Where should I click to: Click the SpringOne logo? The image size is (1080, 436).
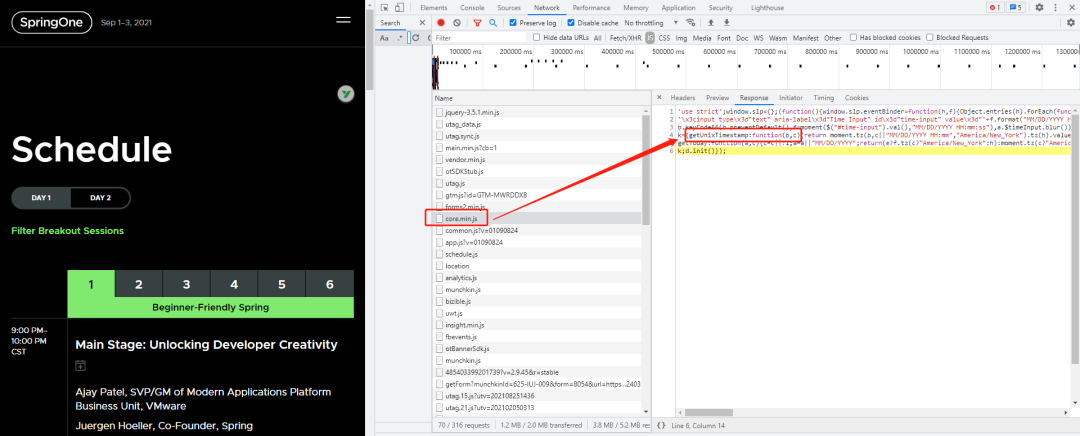(x=52, y=23)
